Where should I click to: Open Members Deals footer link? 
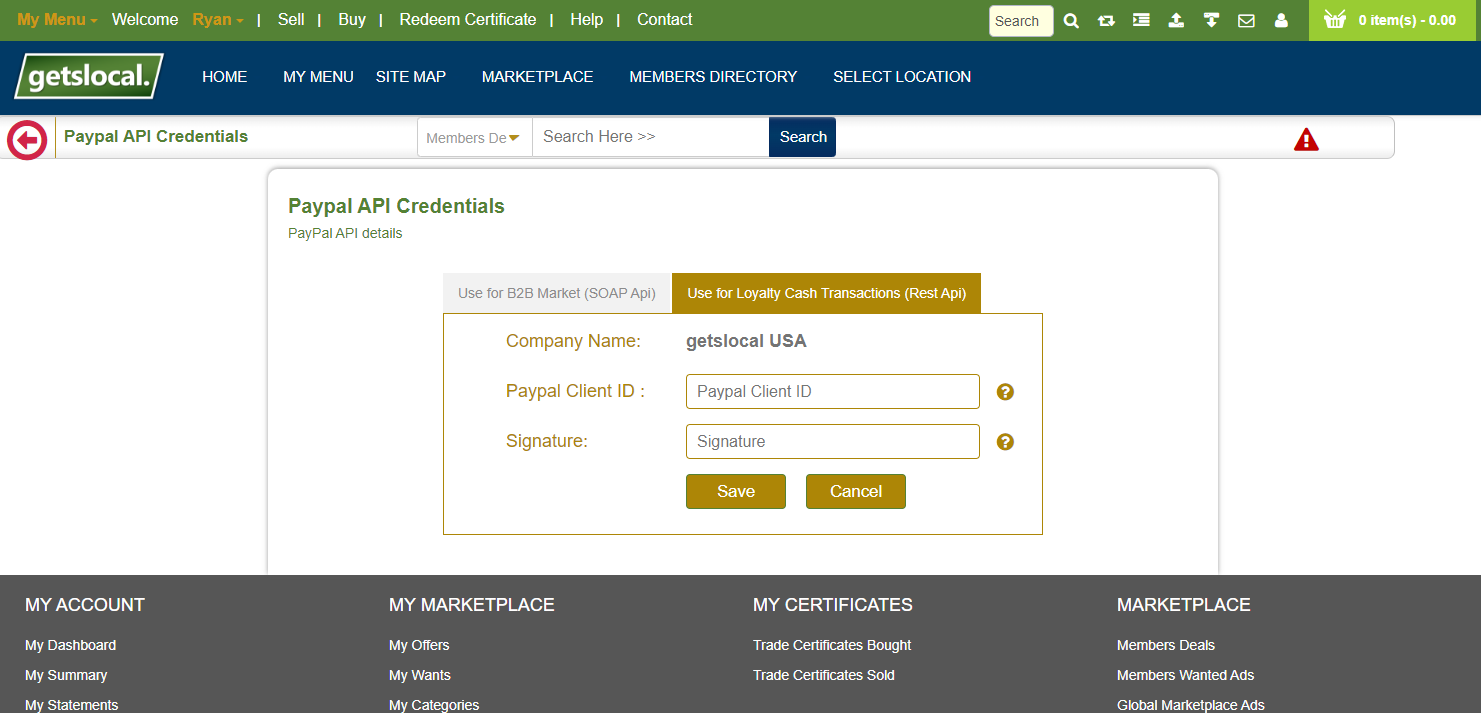(1166, 645)
